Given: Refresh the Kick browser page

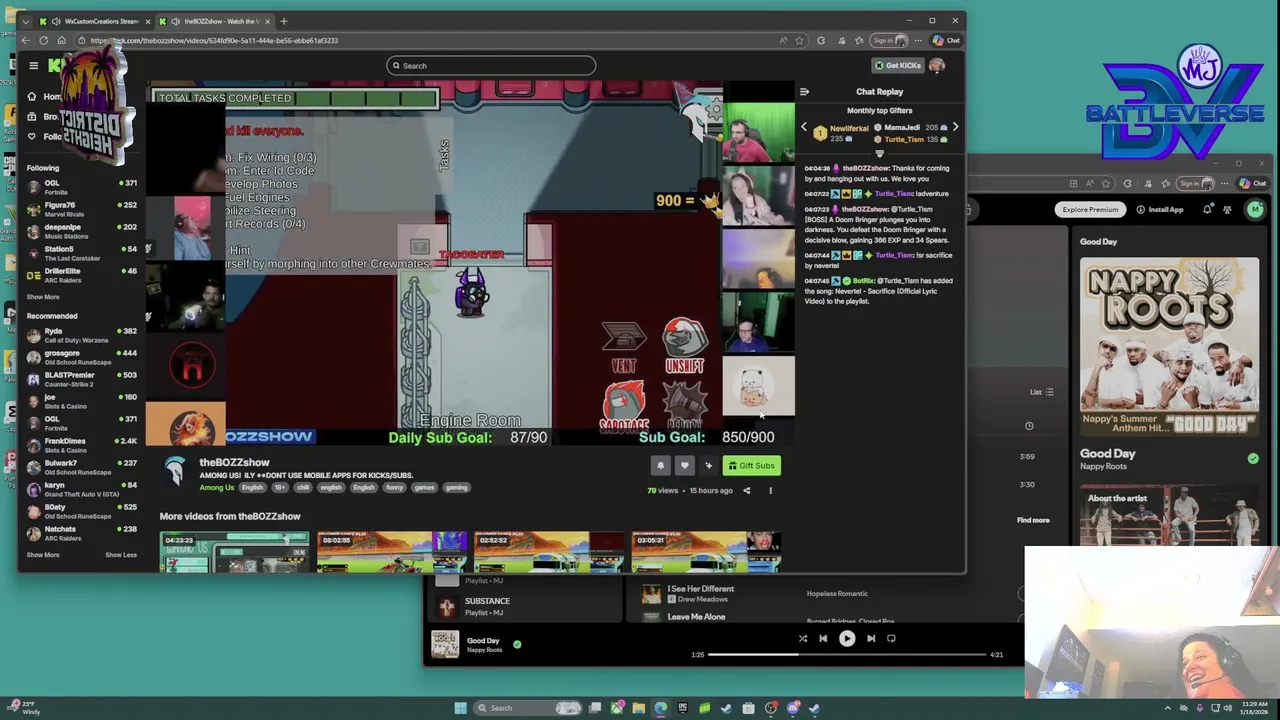Looking at the screenshot, I should (44, 41).
